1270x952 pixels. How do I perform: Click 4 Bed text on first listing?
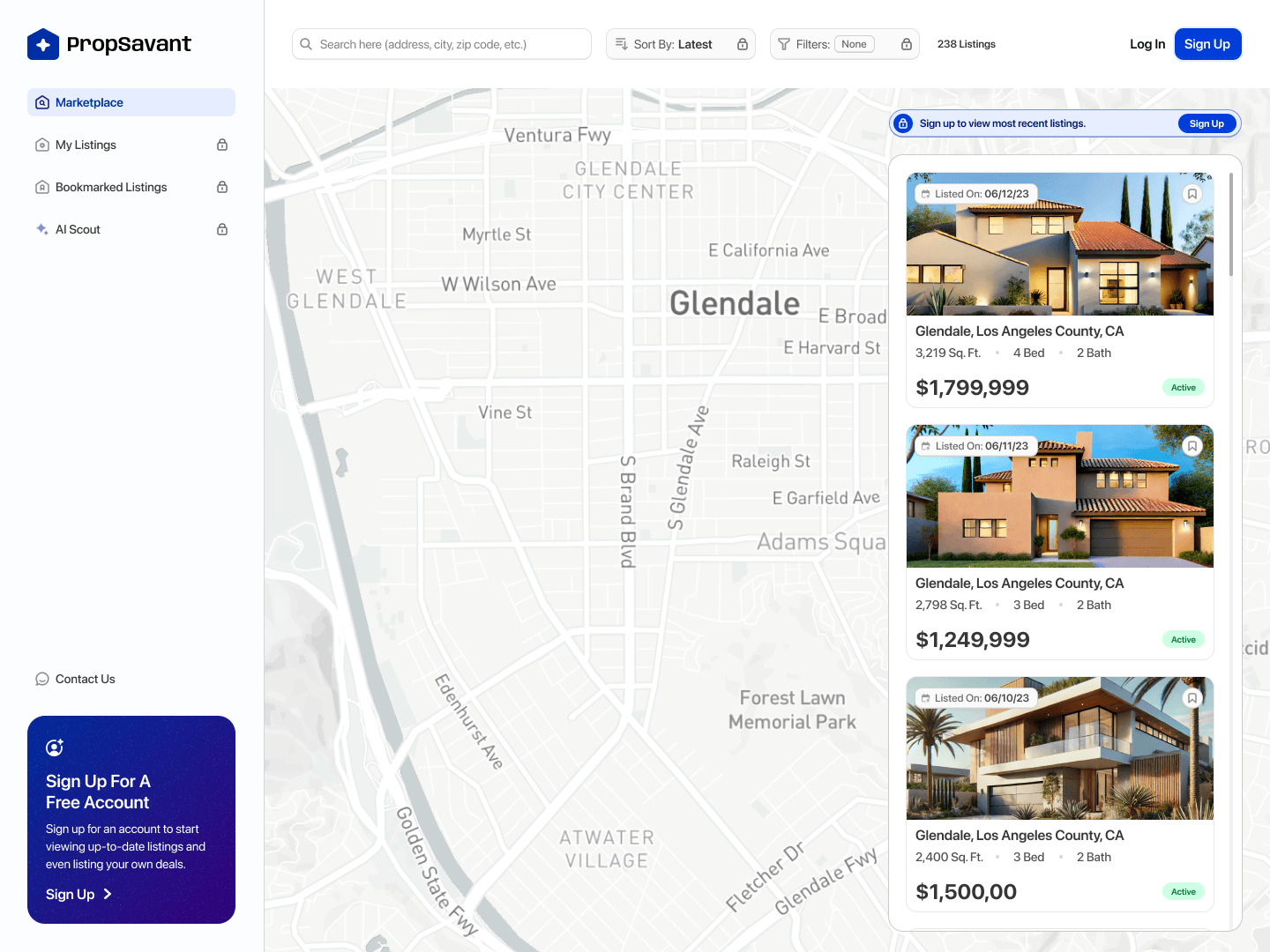click(x=1029, y=353)
